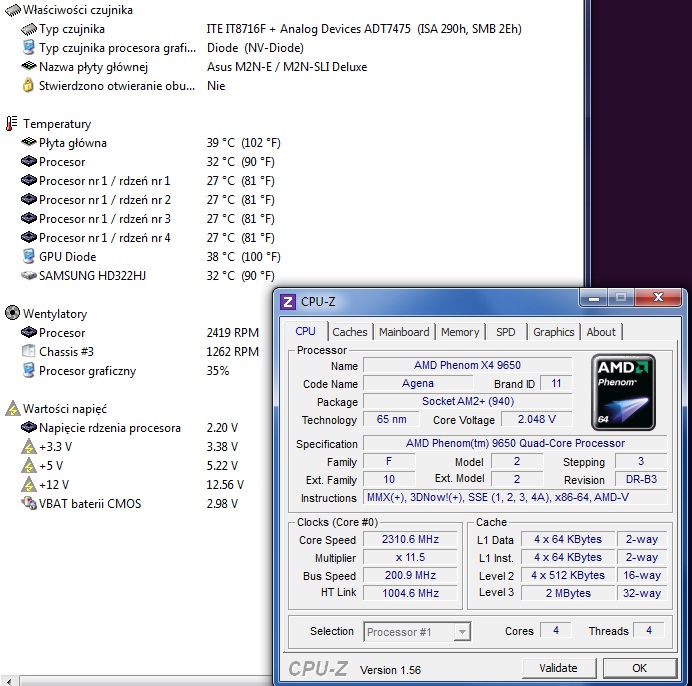Click the OK button in CPU-Z

click(639, 668)
